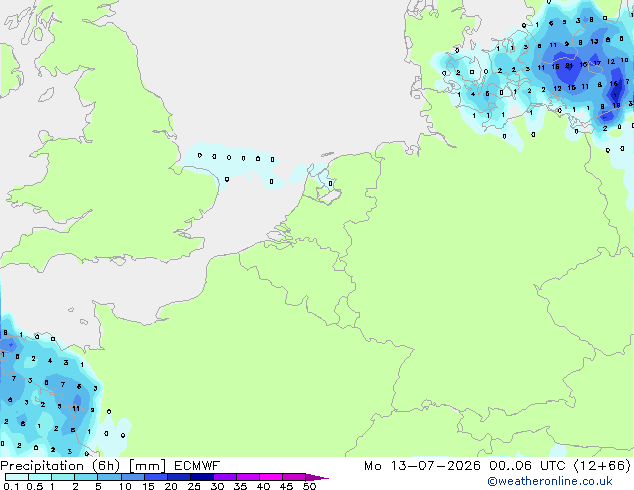This screenshot has width=634, height=490.
Task: Click legend label '50'
Action: point(309,486)
